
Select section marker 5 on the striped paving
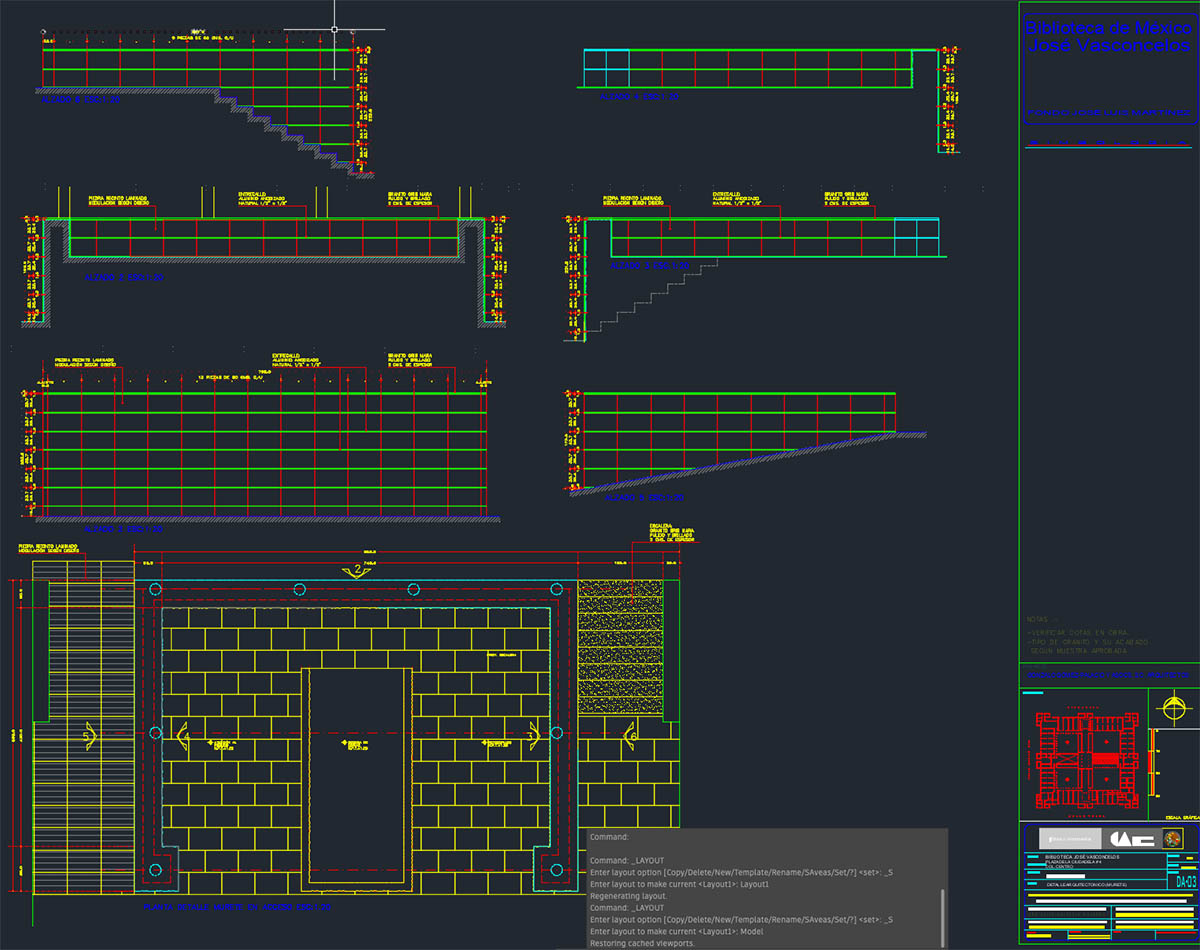point(88,737)
